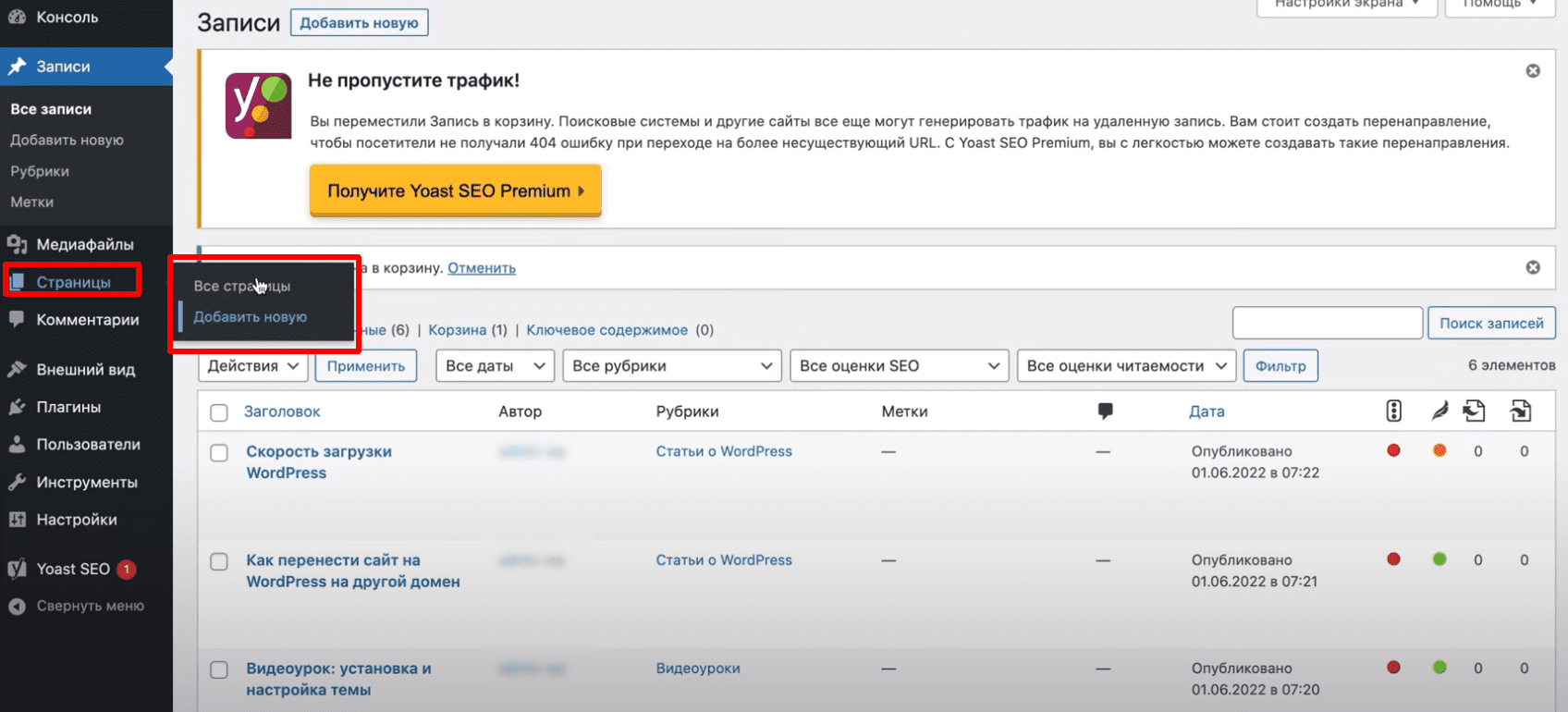Click the comments bubble column icon
The image size is (1568, 712).
(x=1105, y=411)
